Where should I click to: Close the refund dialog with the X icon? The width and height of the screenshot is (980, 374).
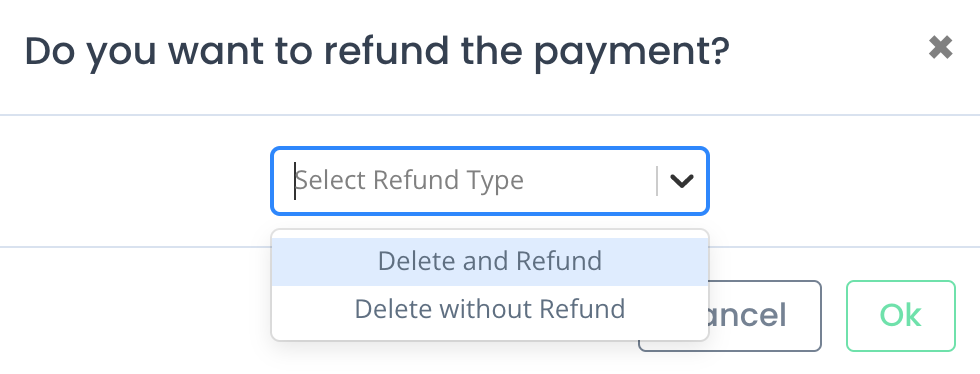940,48
